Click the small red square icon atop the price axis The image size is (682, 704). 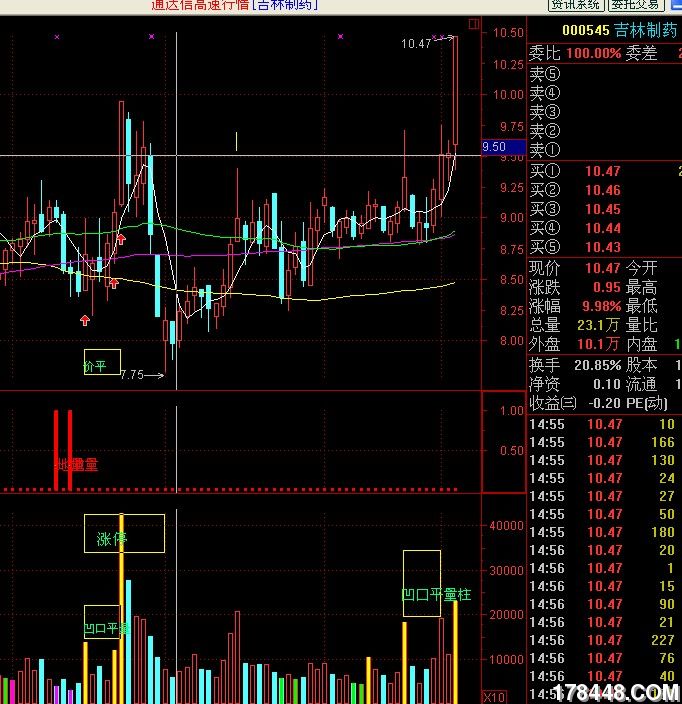(473, 24)
